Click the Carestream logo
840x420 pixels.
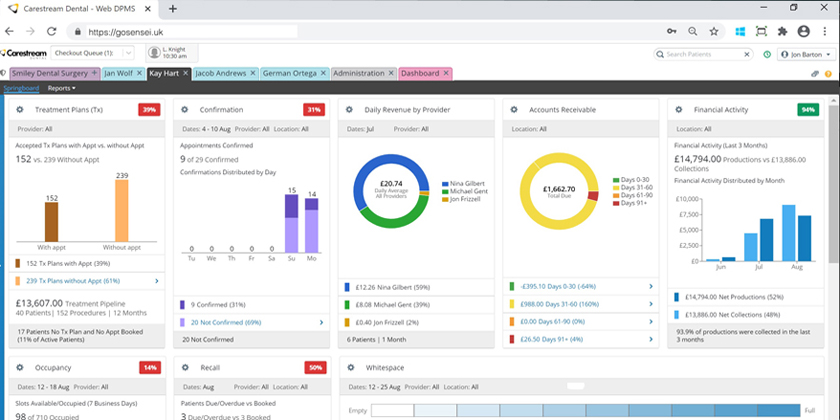coord(24,53)
